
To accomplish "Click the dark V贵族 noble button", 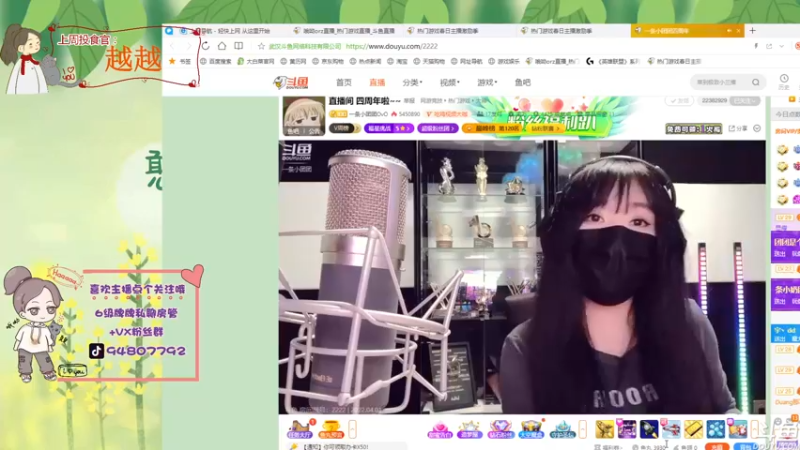I will (x=344, y=128).
